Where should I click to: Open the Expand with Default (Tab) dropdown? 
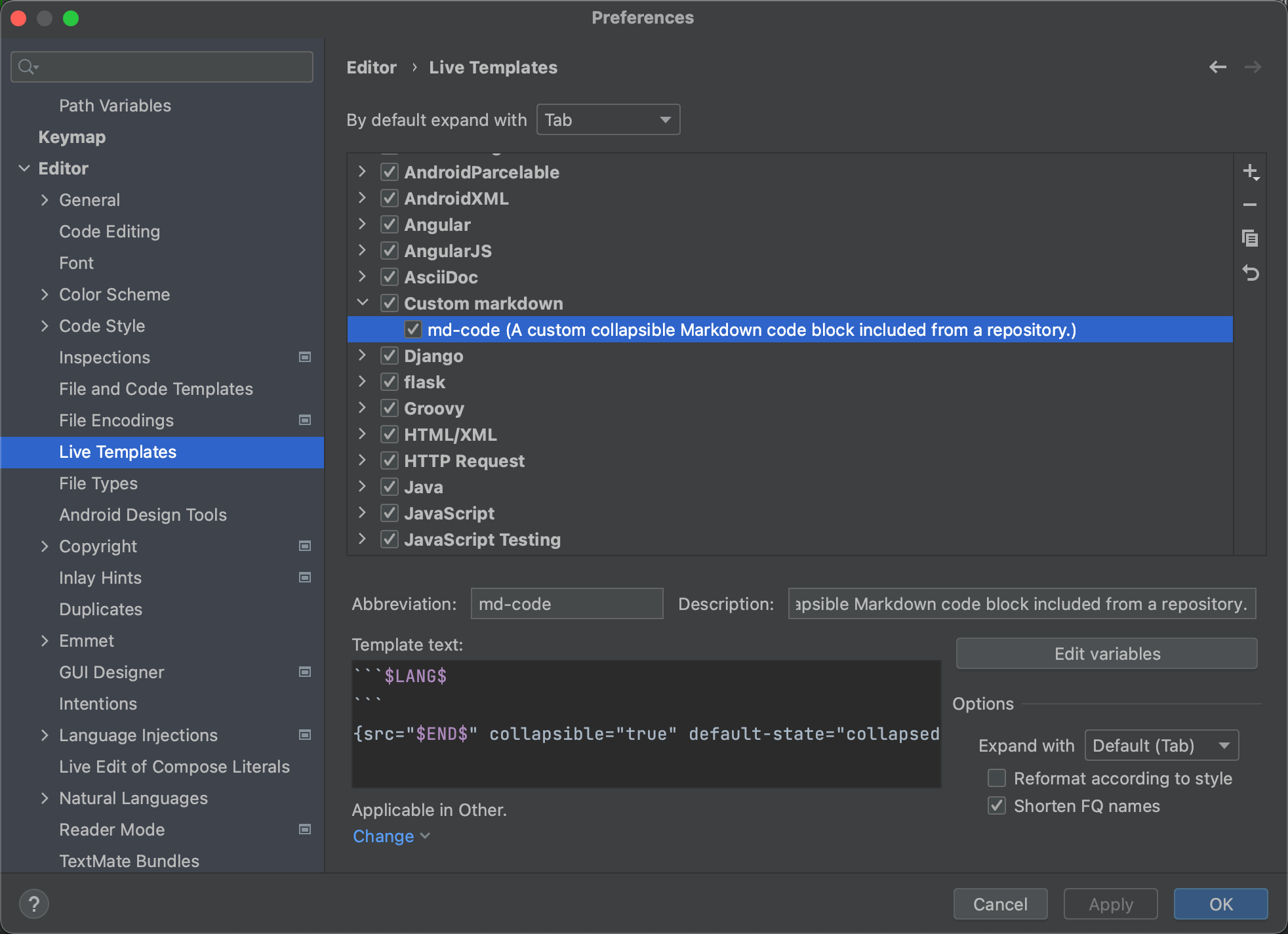pos(1161,746)
